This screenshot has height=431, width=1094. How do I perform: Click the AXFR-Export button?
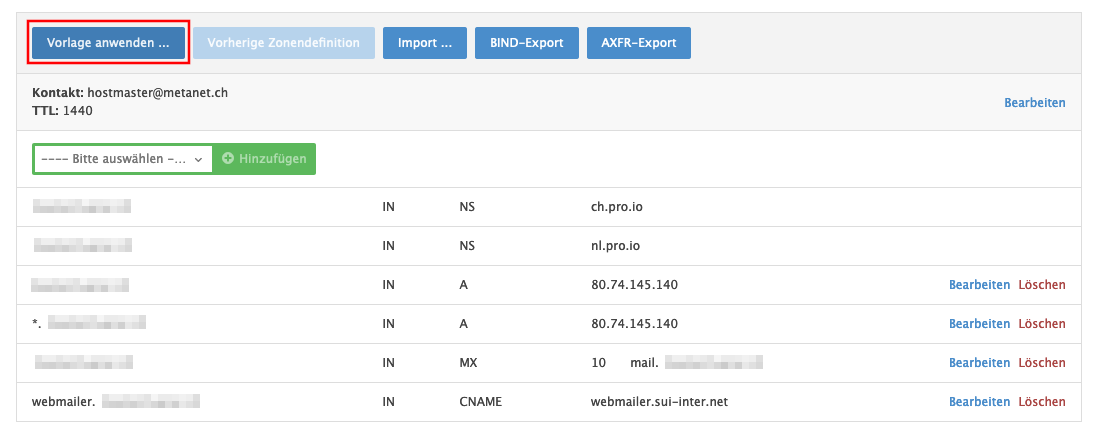(x=638, y=43)
